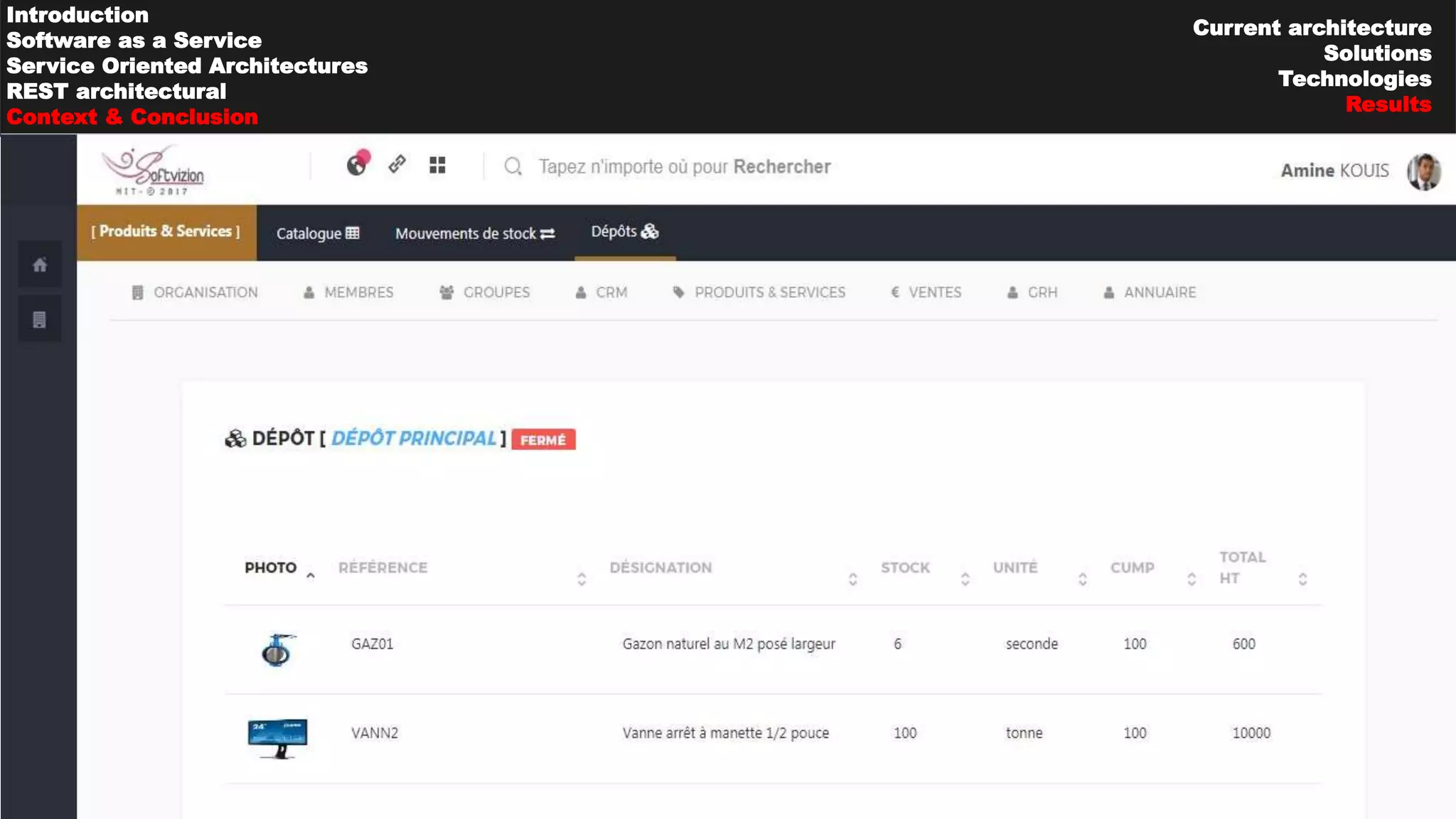
Task: Sort table by Référence column
Action: (383, 567)
